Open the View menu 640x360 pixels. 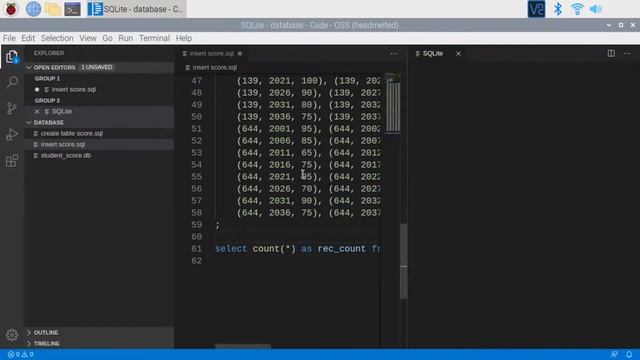point(88,38)
